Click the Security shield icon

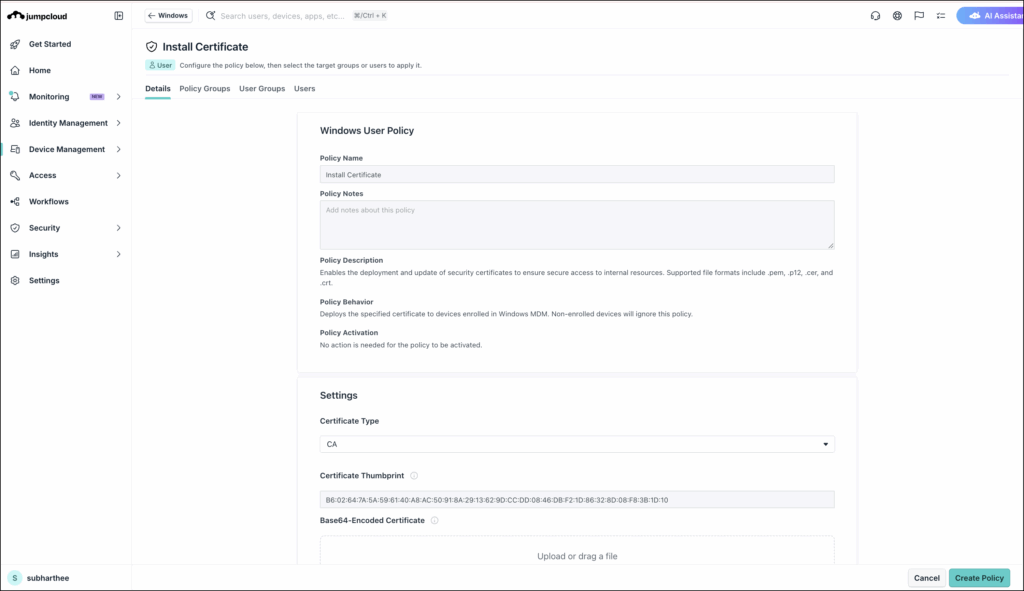click(15, 228)
